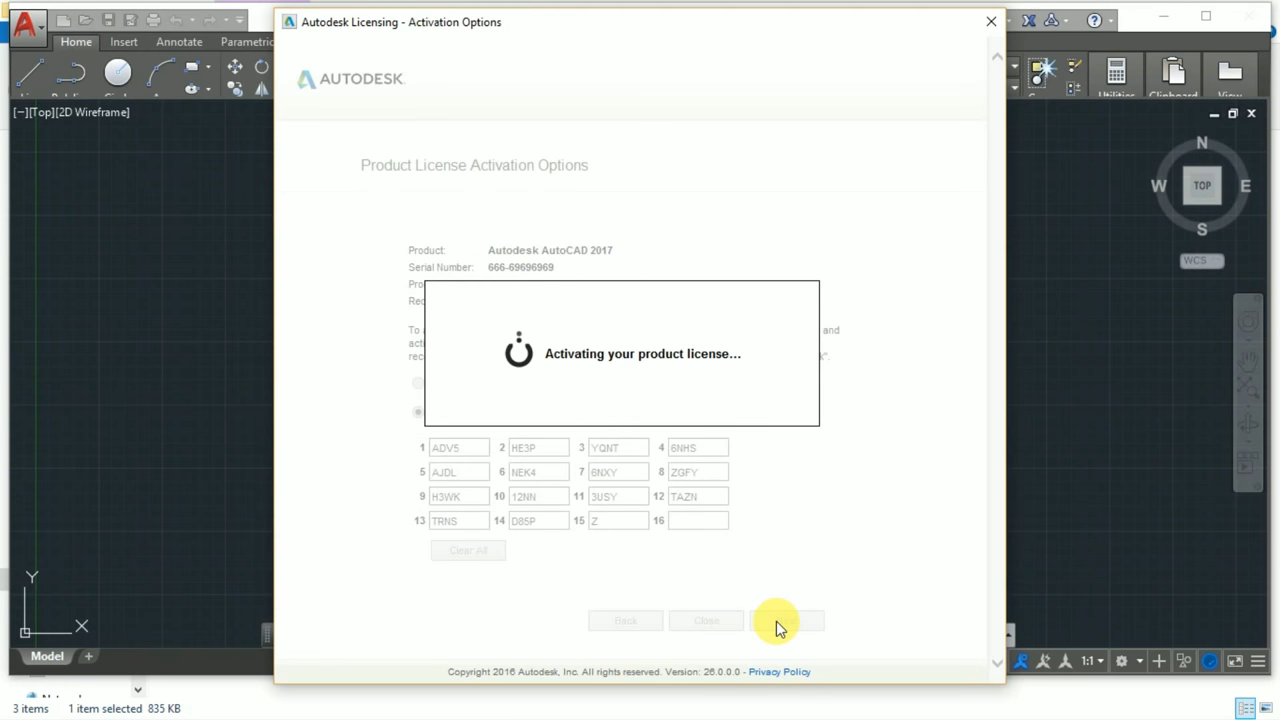
Task: Open the Clipboard panel in the ribbon
Action: [1173, 76]
